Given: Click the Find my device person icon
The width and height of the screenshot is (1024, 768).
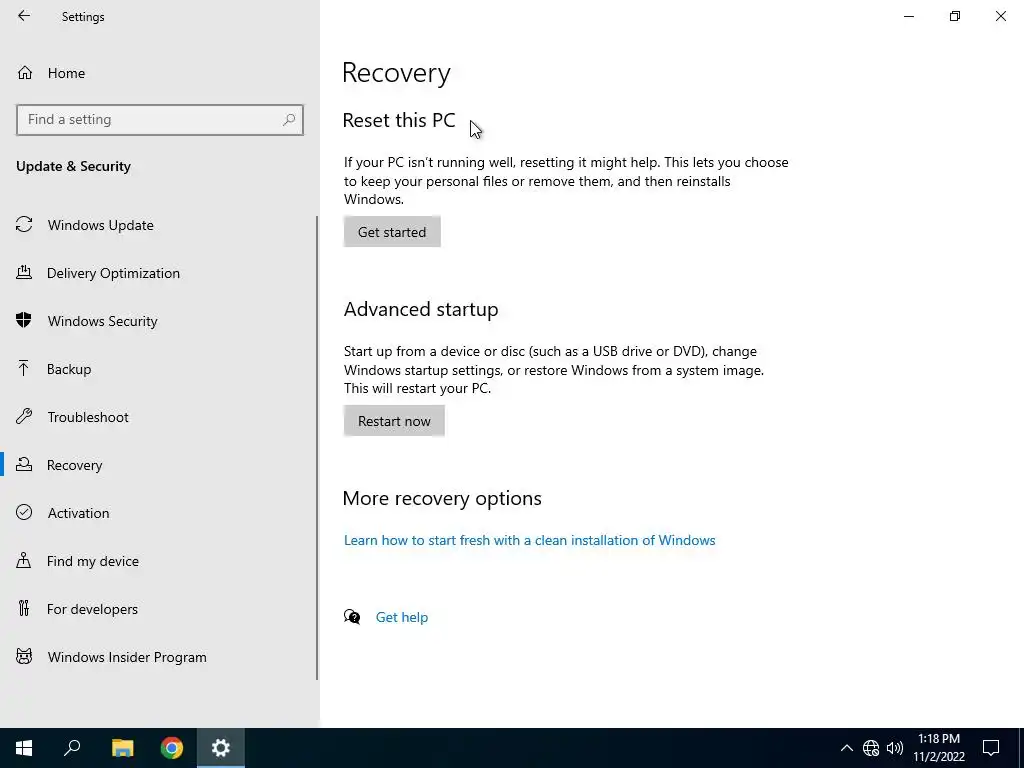Looking at the screenshot, I should click(x=24, y=560).
